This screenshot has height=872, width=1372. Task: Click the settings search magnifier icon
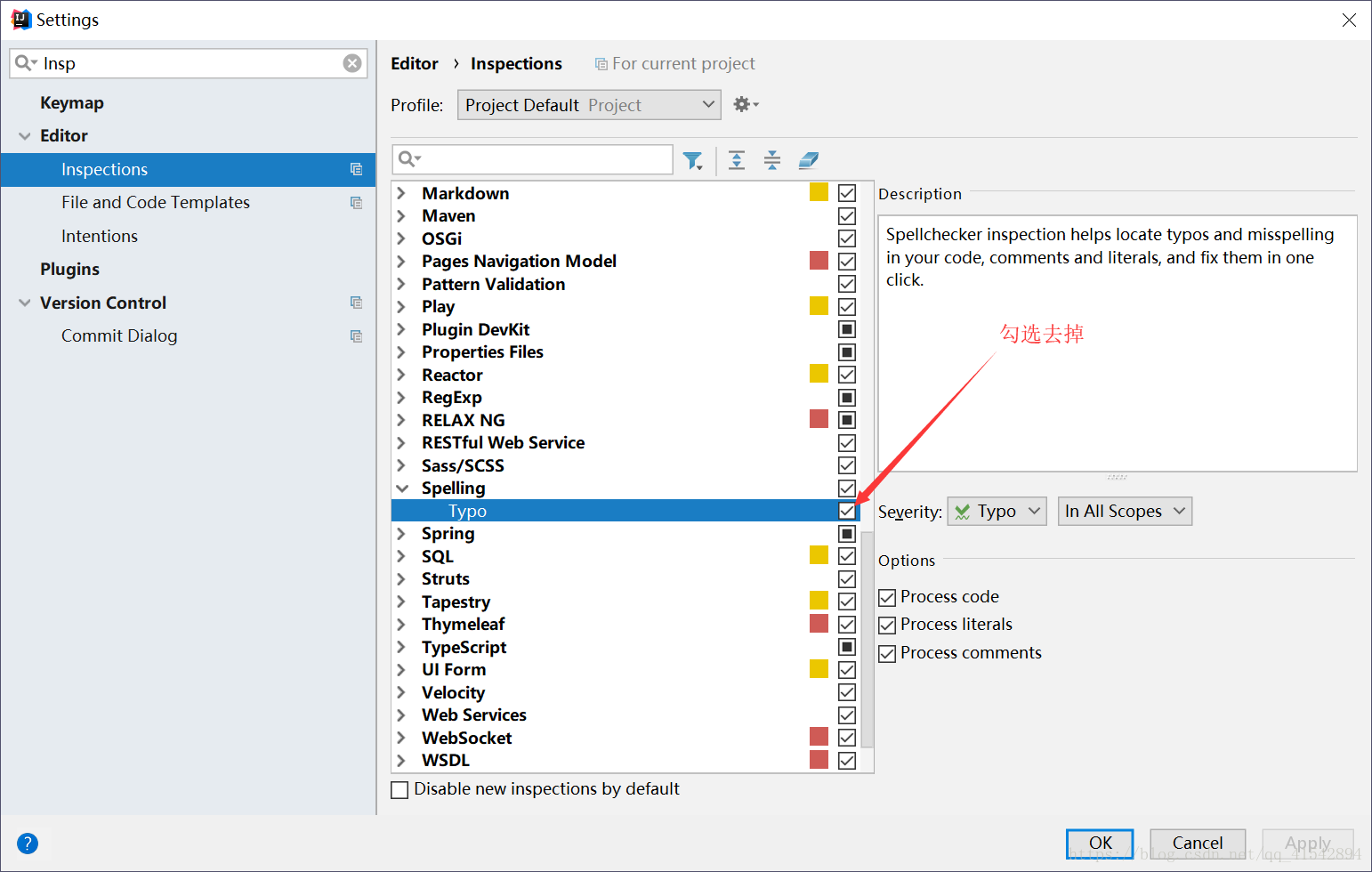(26, 63)
